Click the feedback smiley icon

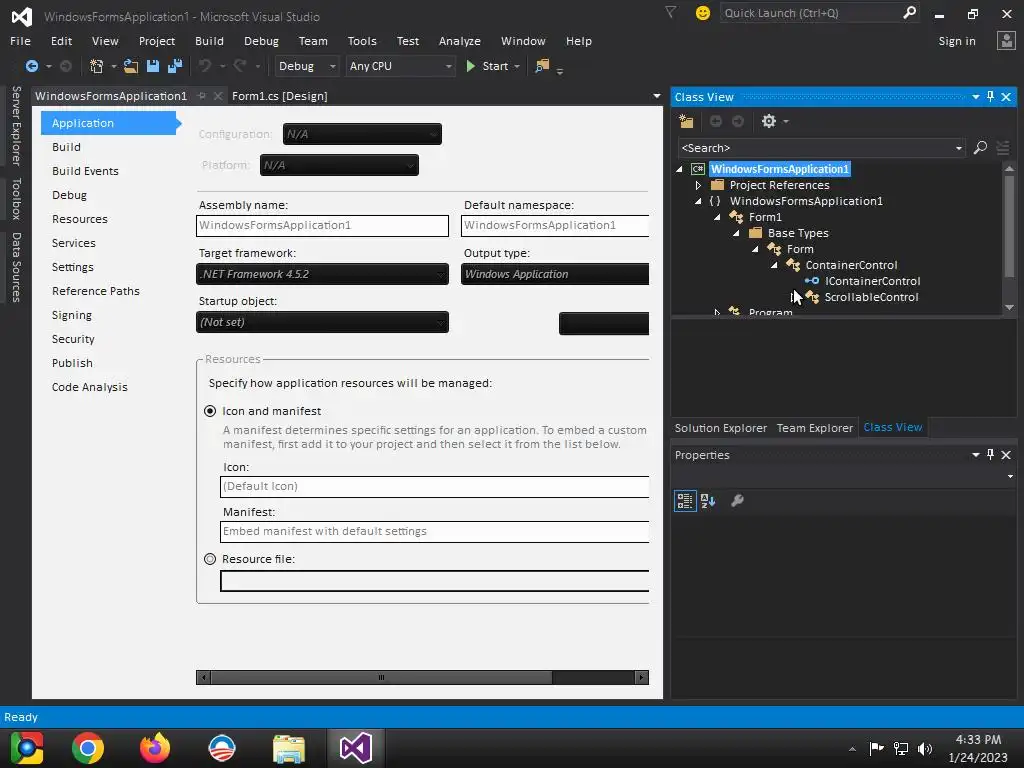pyautogui.click(x=703, y=13)
